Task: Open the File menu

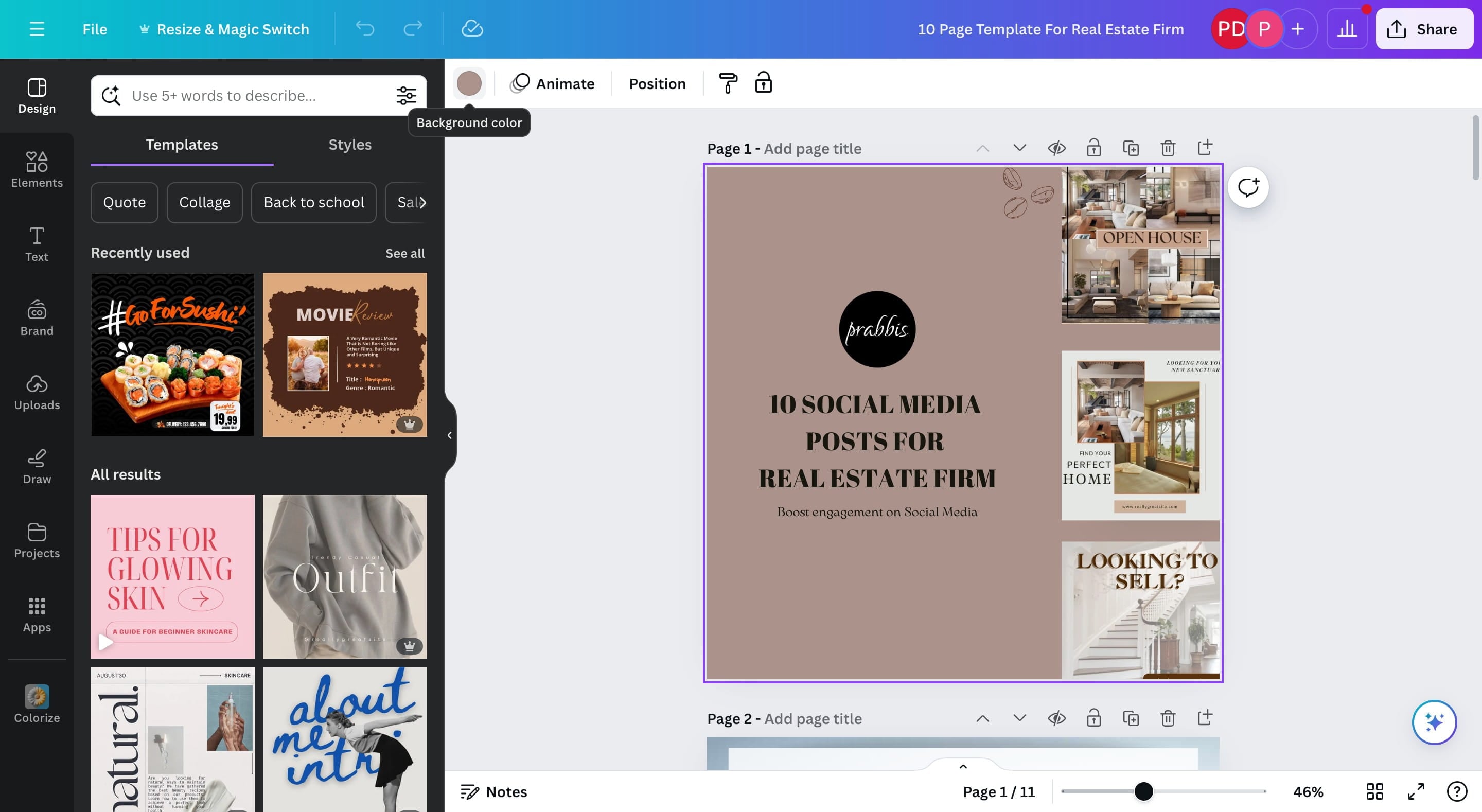Action: click(94, 29)
